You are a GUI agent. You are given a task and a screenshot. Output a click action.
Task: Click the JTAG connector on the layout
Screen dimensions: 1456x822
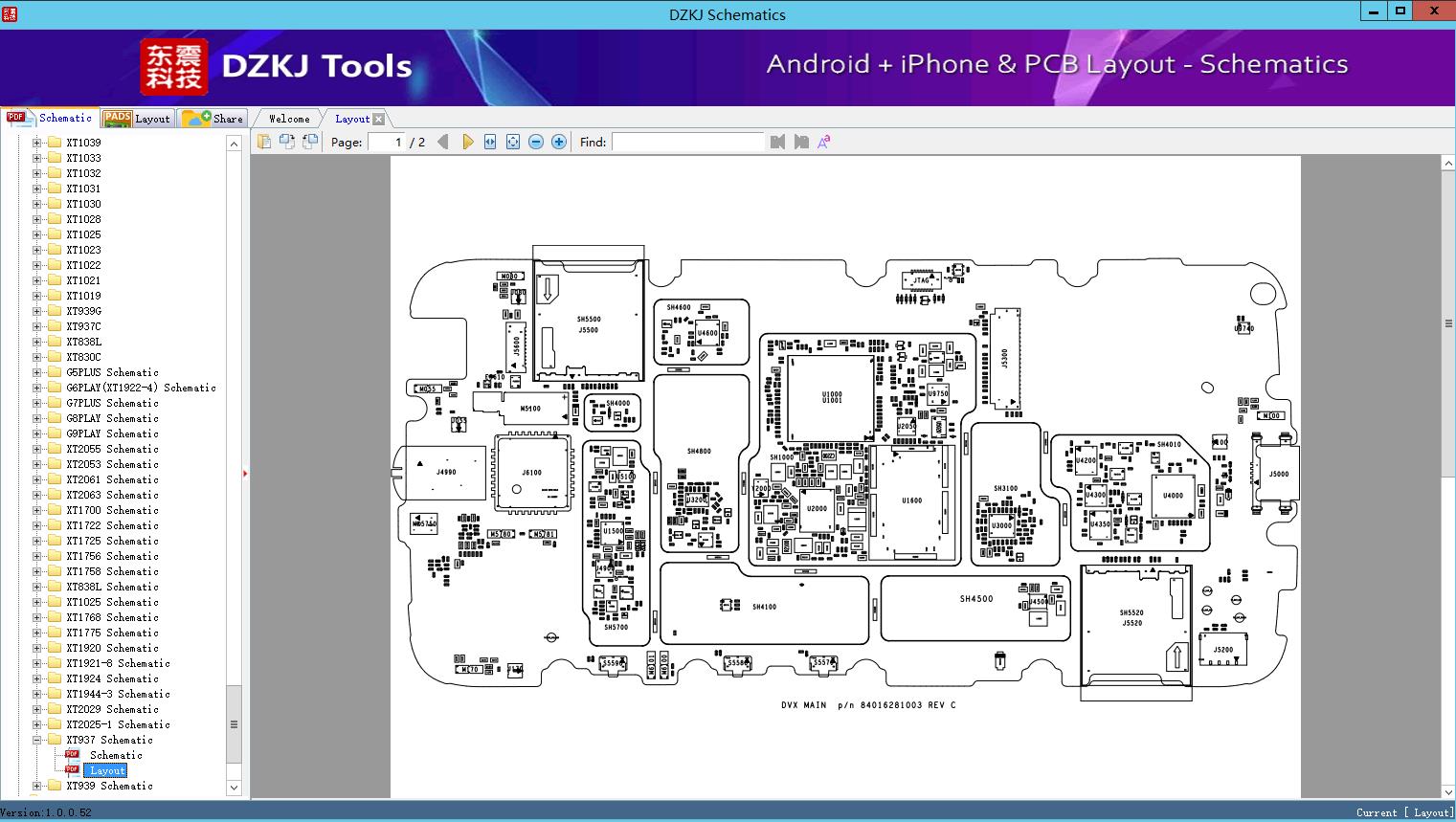click(922, 280)
